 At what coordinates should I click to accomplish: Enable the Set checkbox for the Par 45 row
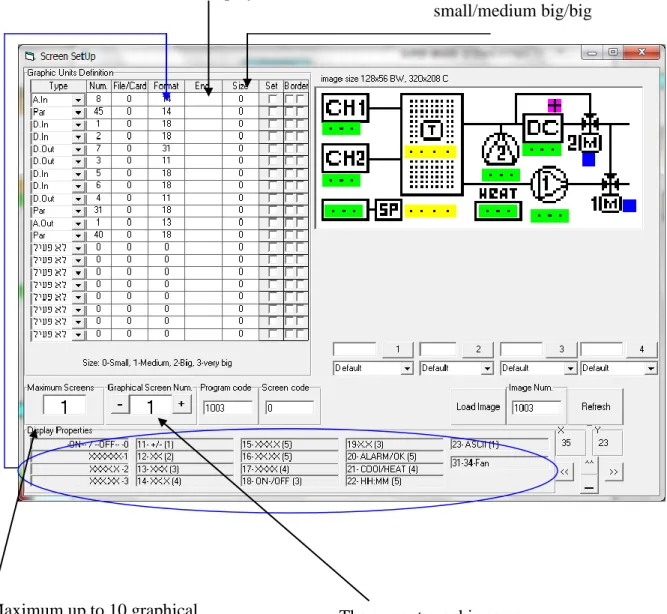[x=272, y=111]
